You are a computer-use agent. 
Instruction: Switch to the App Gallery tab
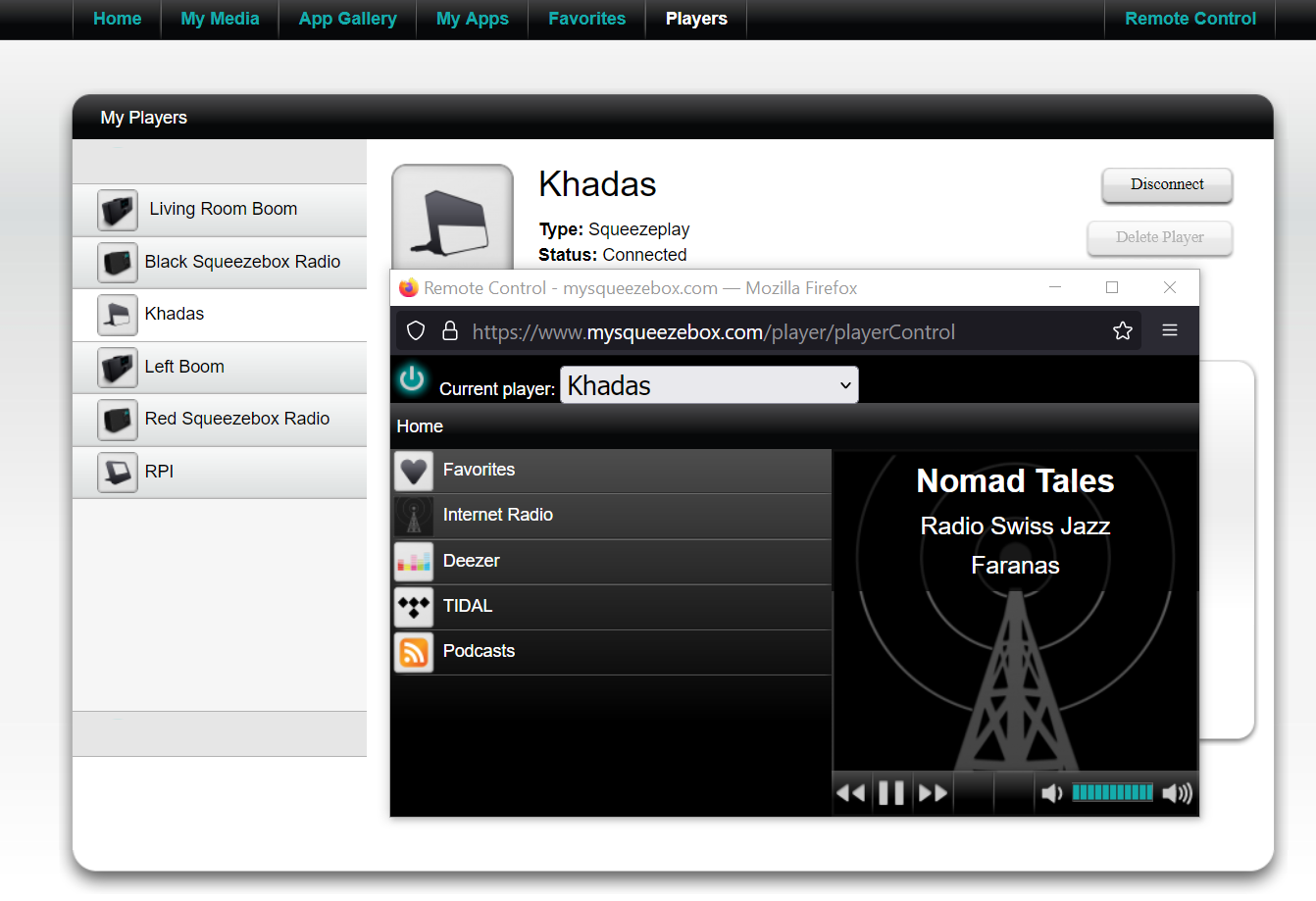click(347, 19)
